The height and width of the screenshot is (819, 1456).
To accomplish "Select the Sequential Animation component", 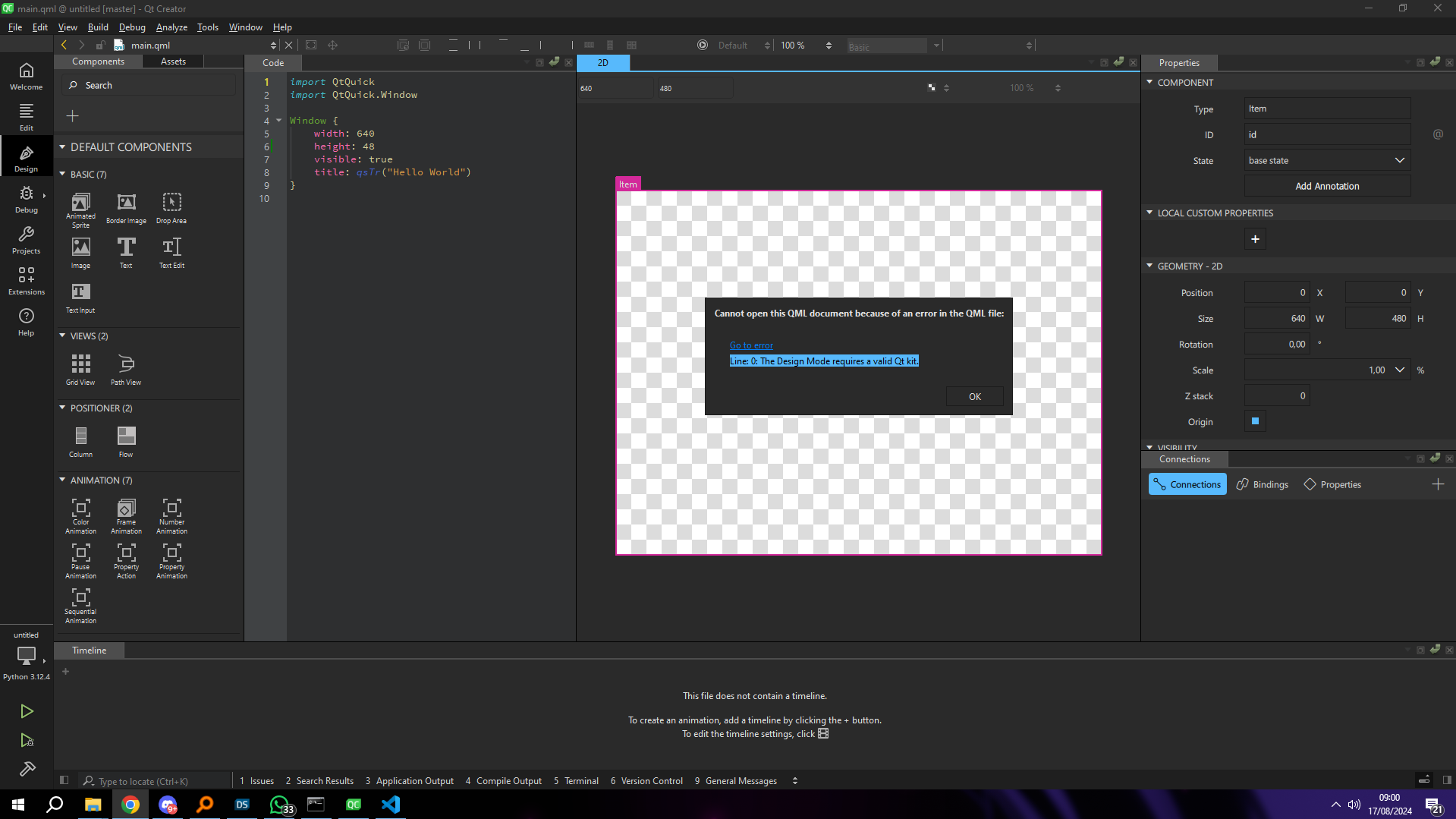I will (x=80, y=606).
